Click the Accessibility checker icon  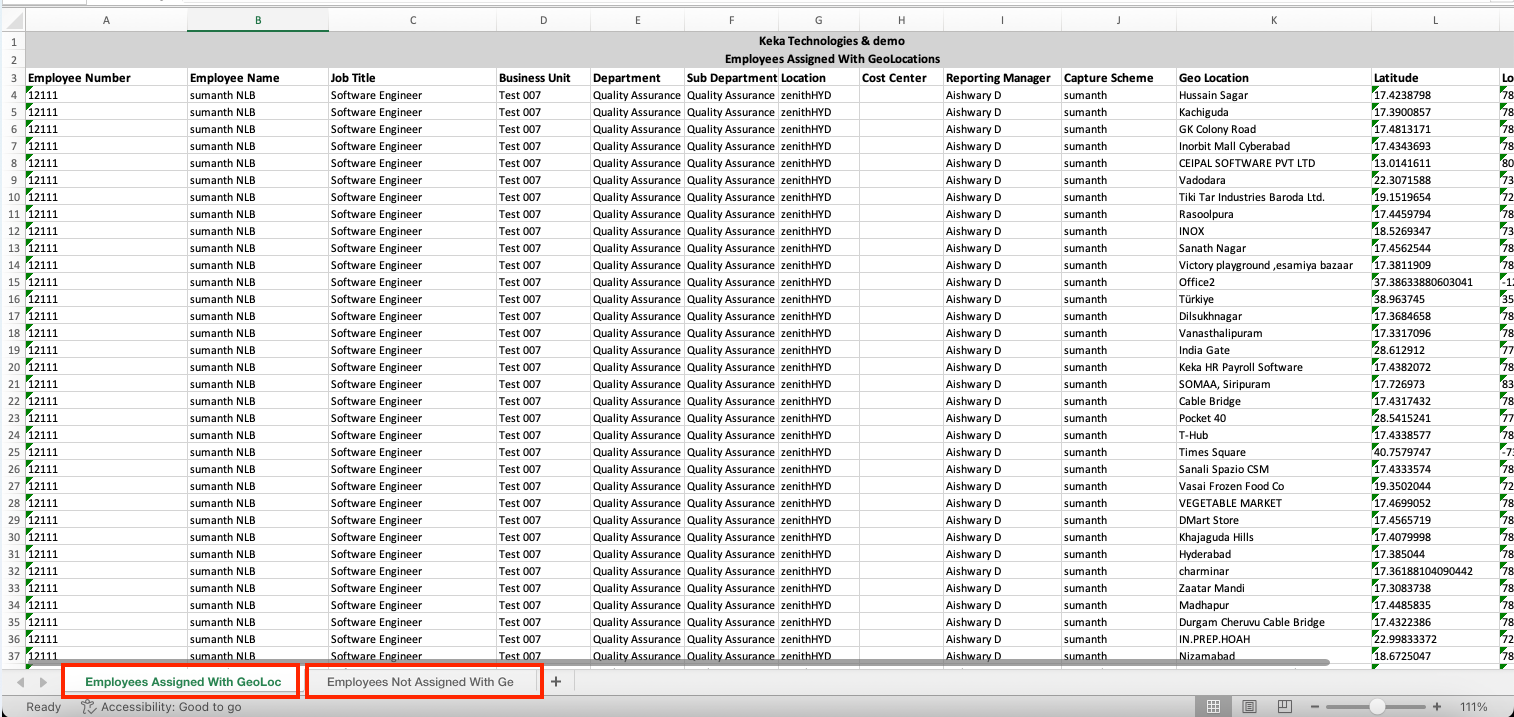click(x=86, y=706)
